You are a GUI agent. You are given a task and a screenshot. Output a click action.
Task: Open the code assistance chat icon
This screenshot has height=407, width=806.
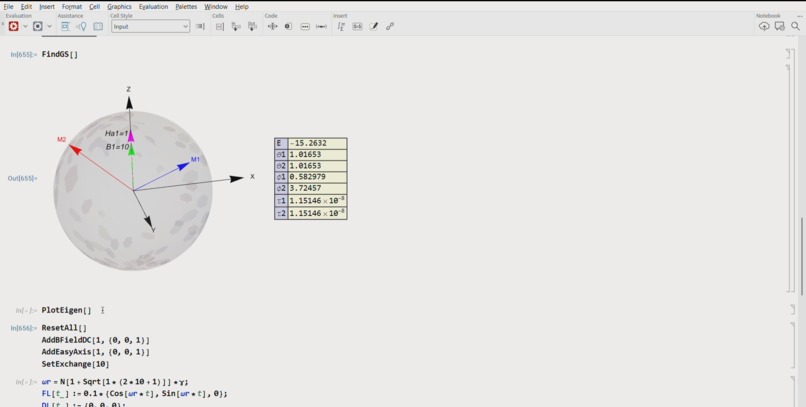tap(65, 26)
